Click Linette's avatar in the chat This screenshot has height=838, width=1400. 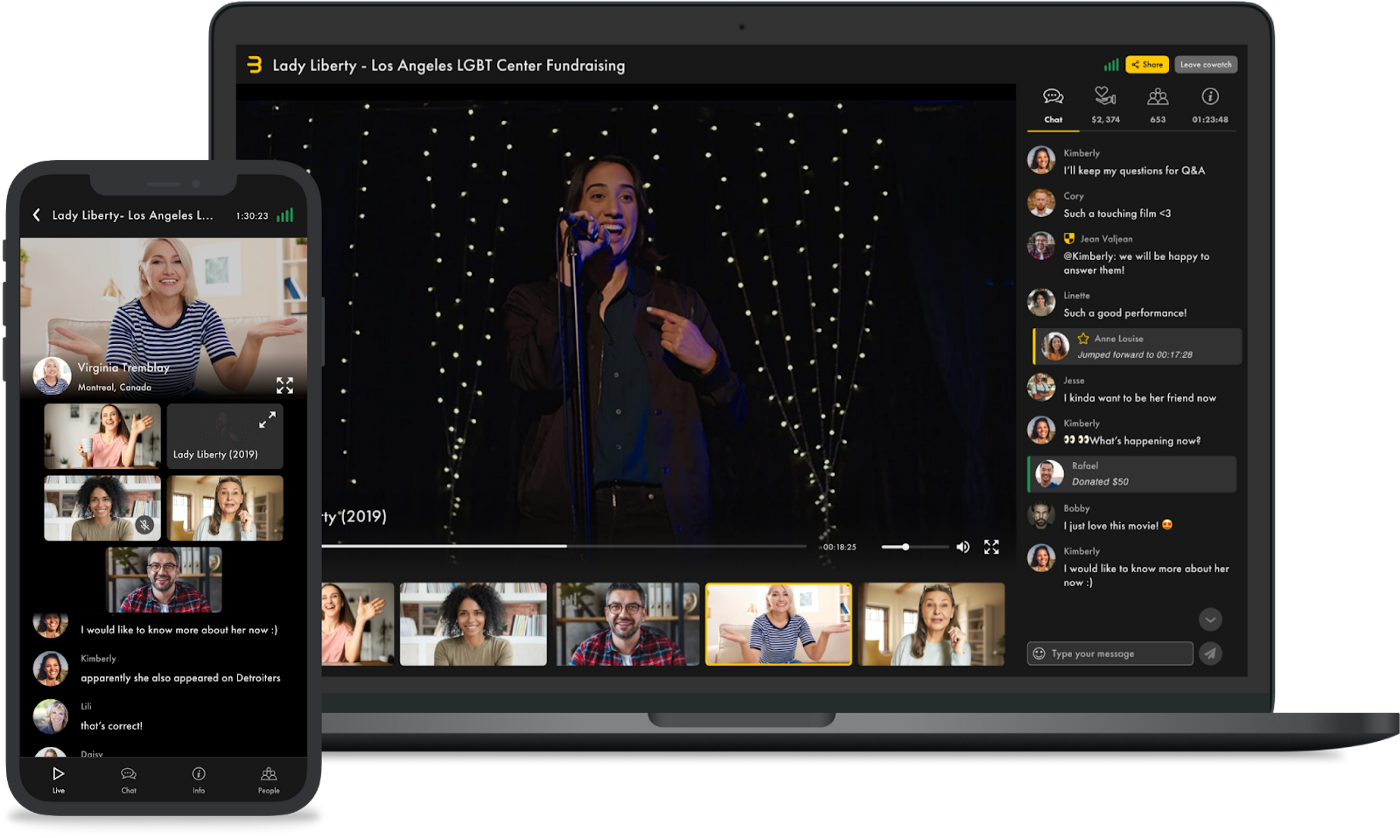coord(1041,302)
